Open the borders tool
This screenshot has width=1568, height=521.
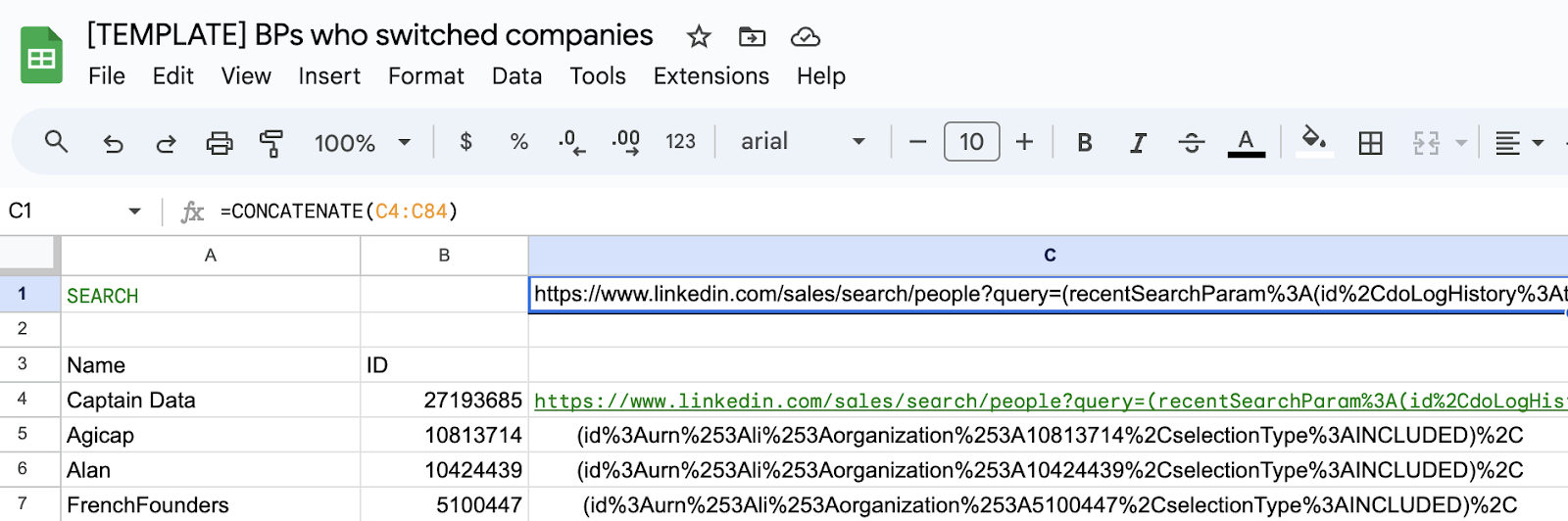(1371, 143)
